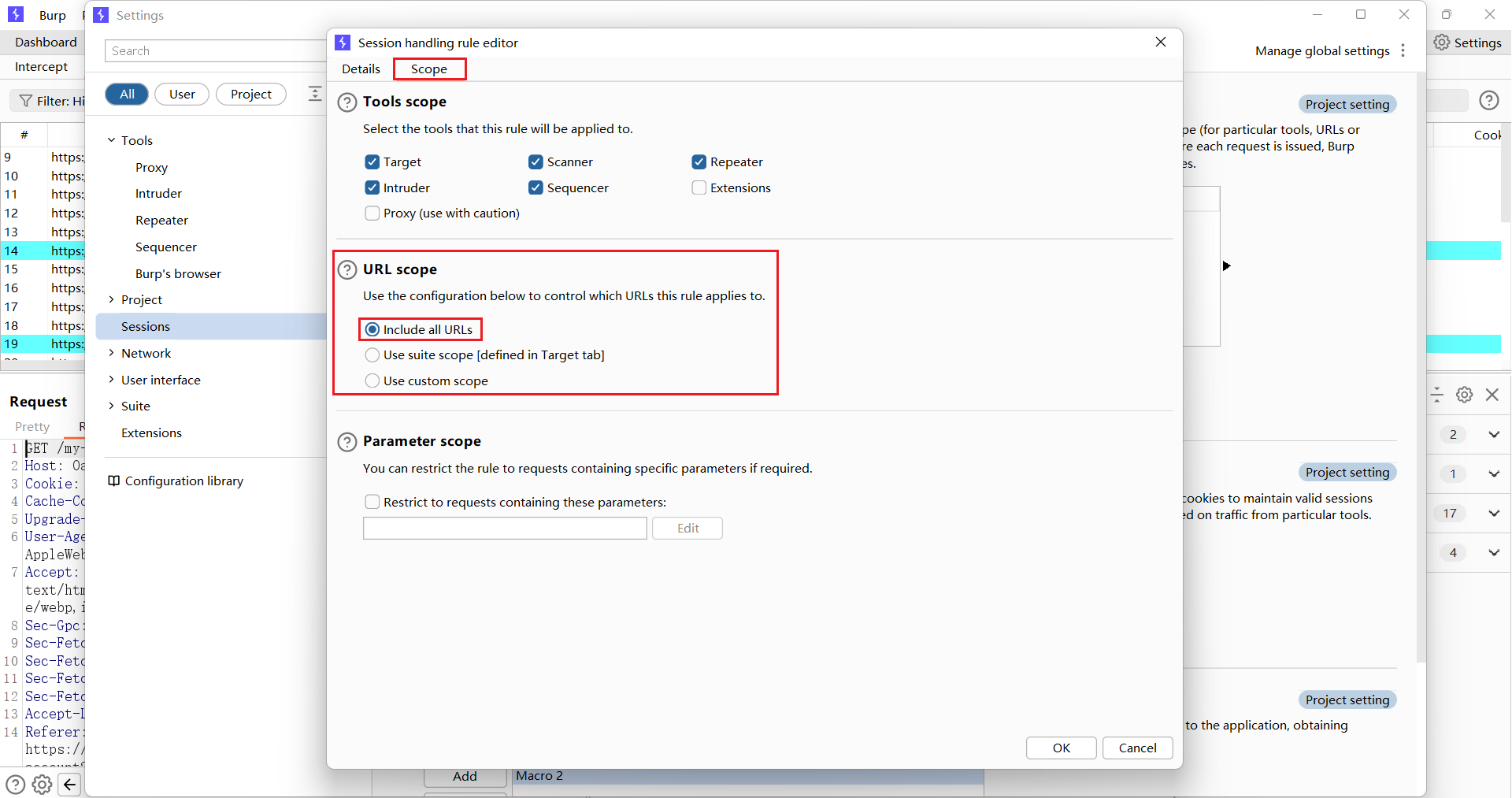Select the User settings filter
Viewport: 1512px width, 798px height.
pos(182,95)
